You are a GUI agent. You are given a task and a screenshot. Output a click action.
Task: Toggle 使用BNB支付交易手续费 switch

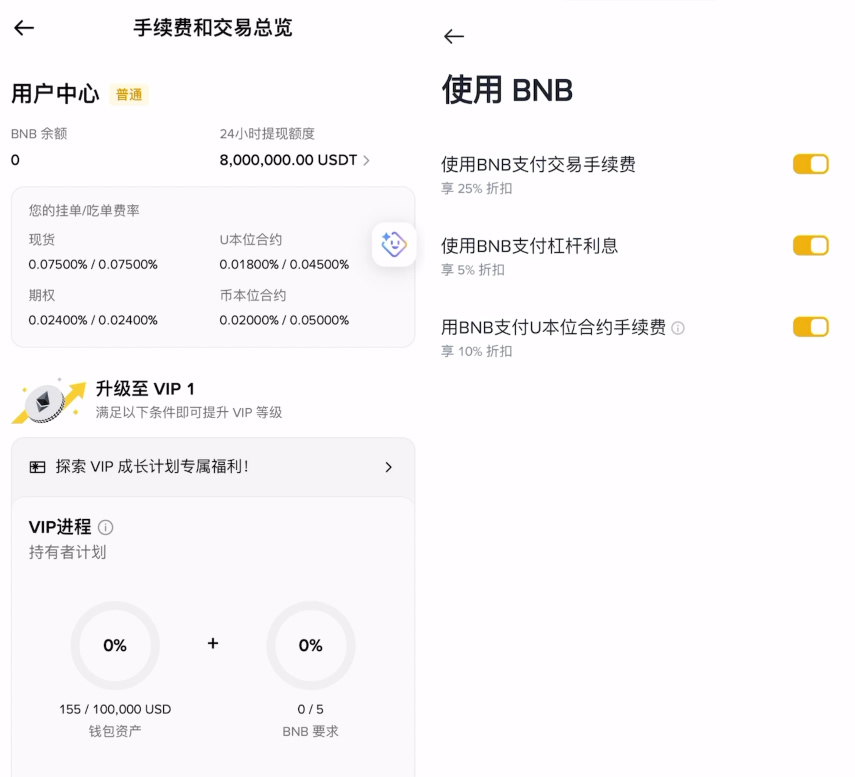810,164
